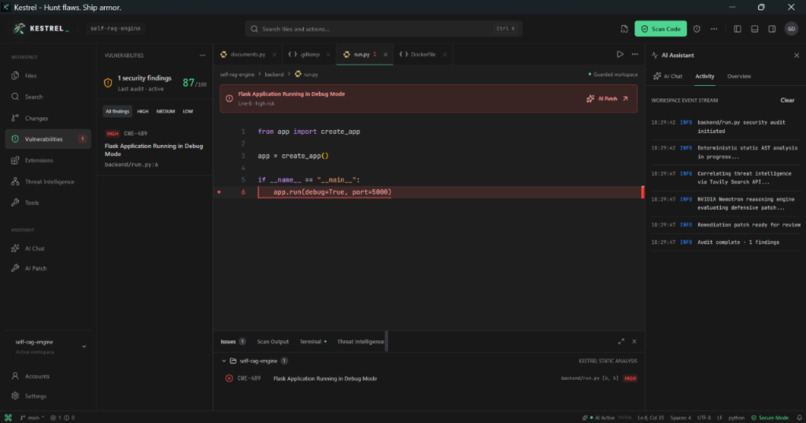806x423 pixels.
Task: Focus the Search files and actions field
Action: coord(383,29)
